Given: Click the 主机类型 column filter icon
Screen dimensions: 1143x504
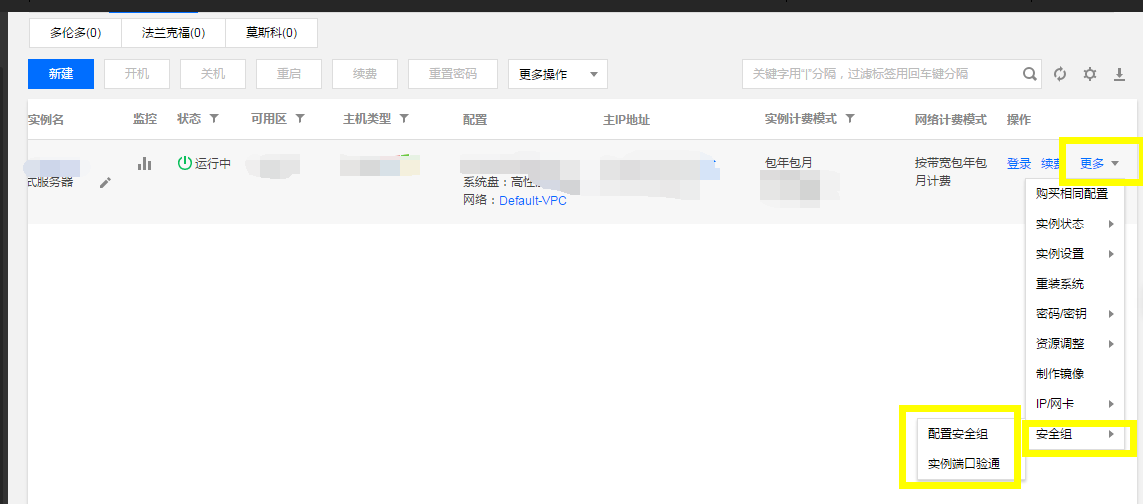Looking at the screenshot, I should tap(404, 119).
